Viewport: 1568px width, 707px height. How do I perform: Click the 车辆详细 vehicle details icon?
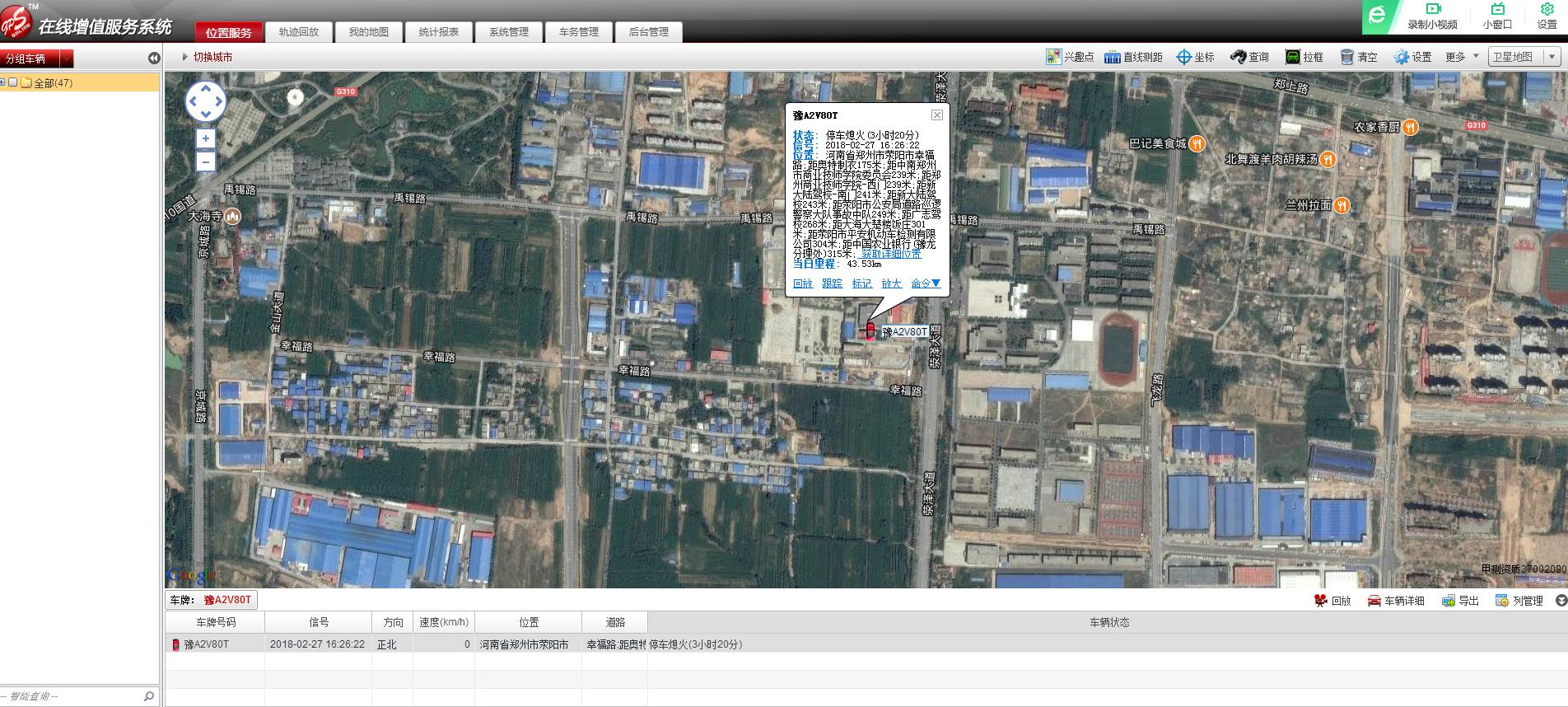1374,601
